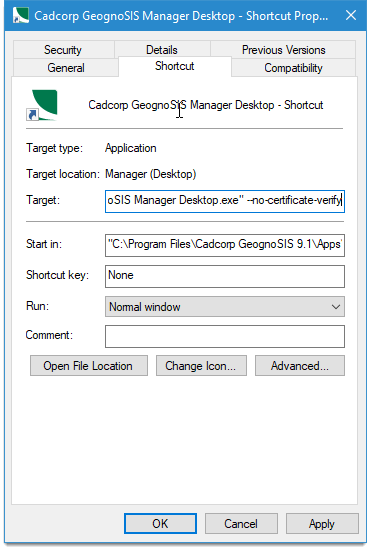371x551 pixels.
Task: Switch to the General tab
Action: (x=66, y=67)
